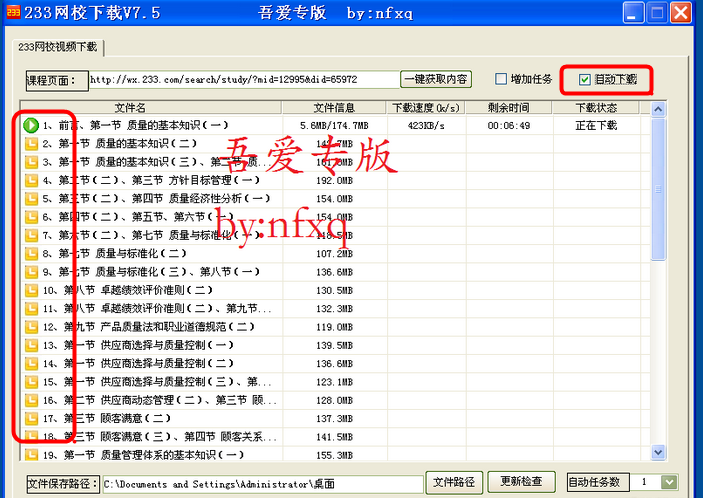The width and height of the screenshot is (703, 498).
Task: Open the 自动任务数 dropdown
Action: 668,482
